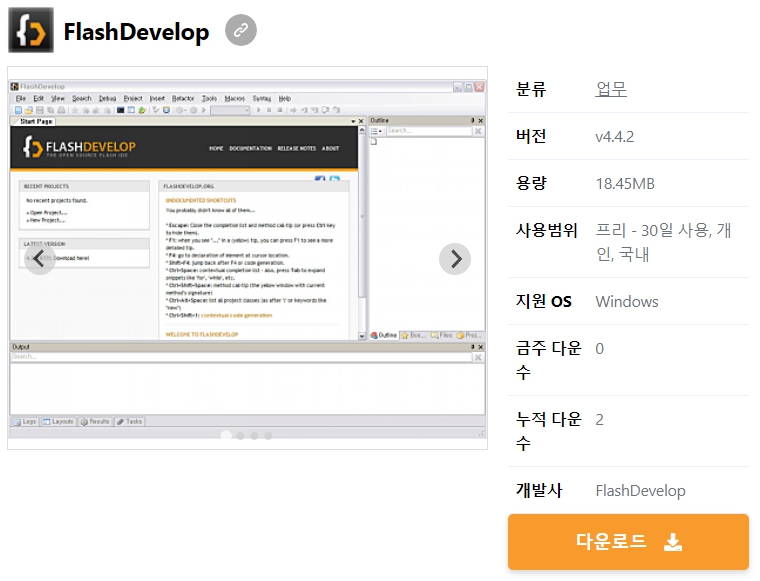Image resolution: width=760 pixels, height=581 pixels.
Task: Click DOCUMENTATION nav link in the screenshot
Action: tap(250, 148)
